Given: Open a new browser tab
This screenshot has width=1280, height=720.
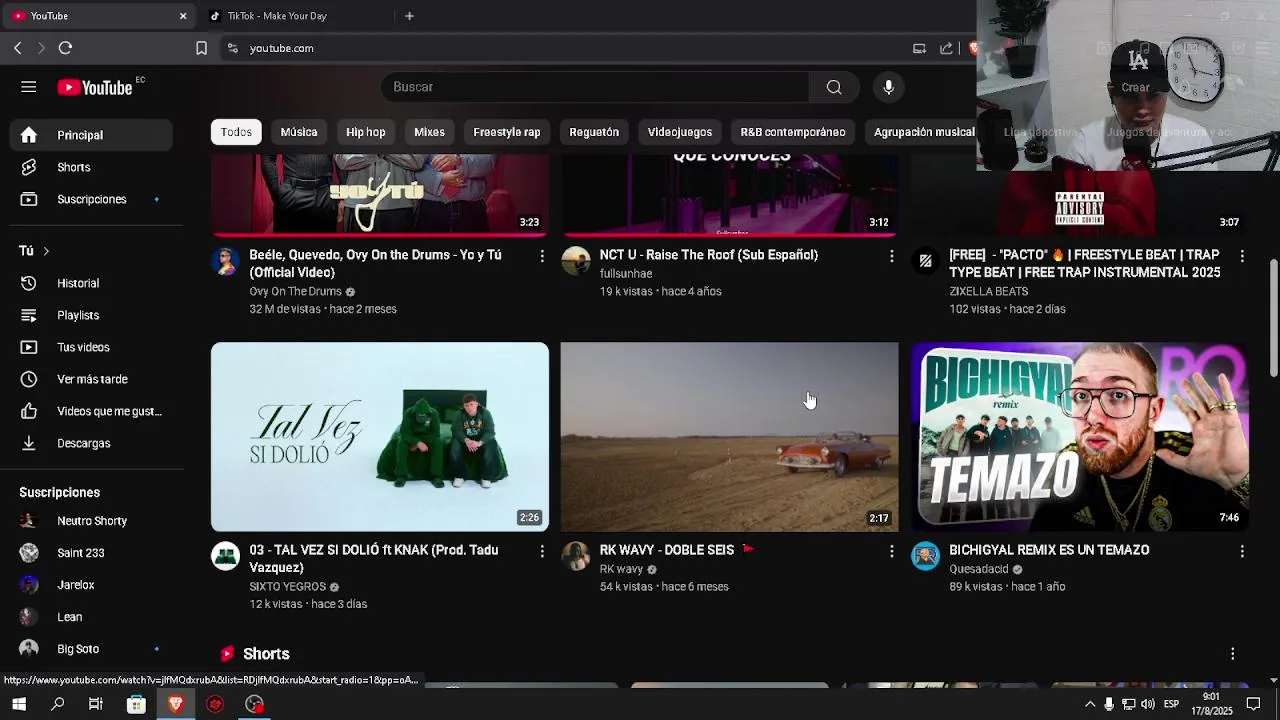Looking at the screenshot, I should tap(409, 16).
